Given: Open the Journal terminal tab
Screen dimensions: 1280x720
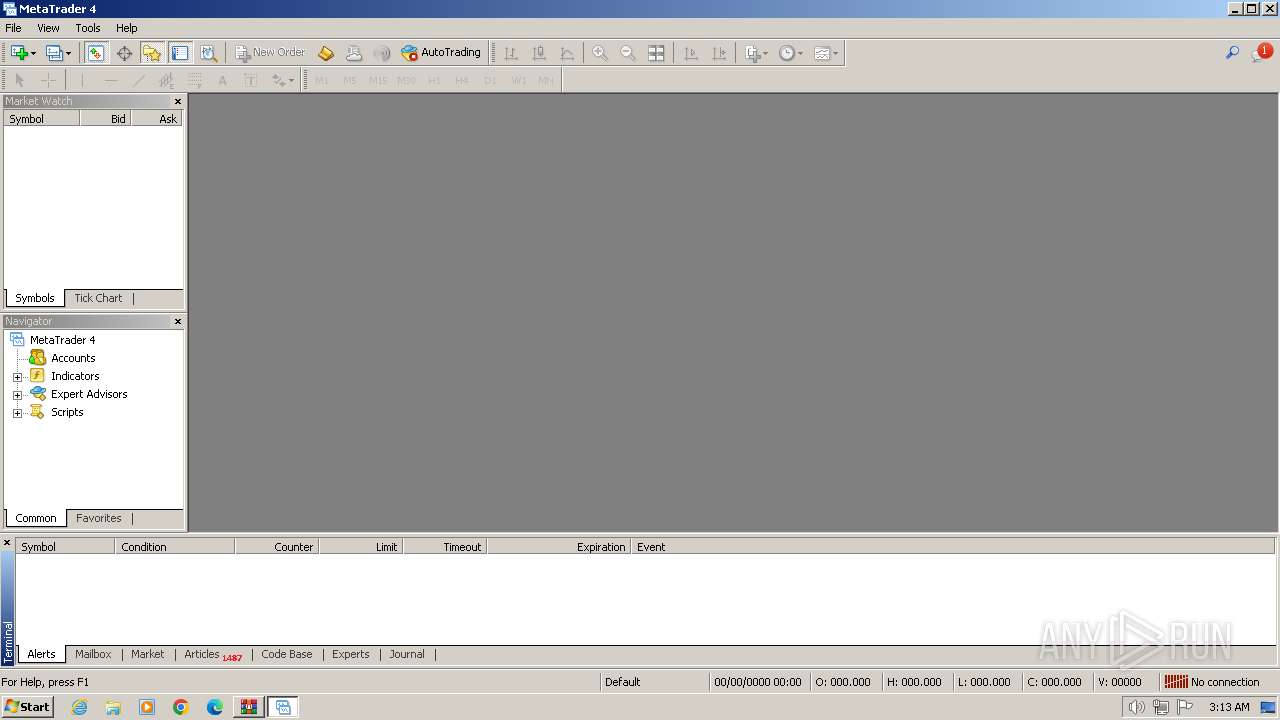Looking at the screenshot, I should (407, 654).
